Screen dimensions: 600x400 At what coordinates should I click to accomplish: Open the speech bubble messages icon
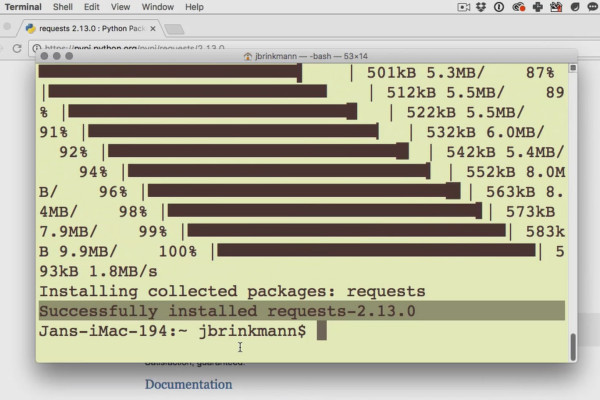point(593,7)
